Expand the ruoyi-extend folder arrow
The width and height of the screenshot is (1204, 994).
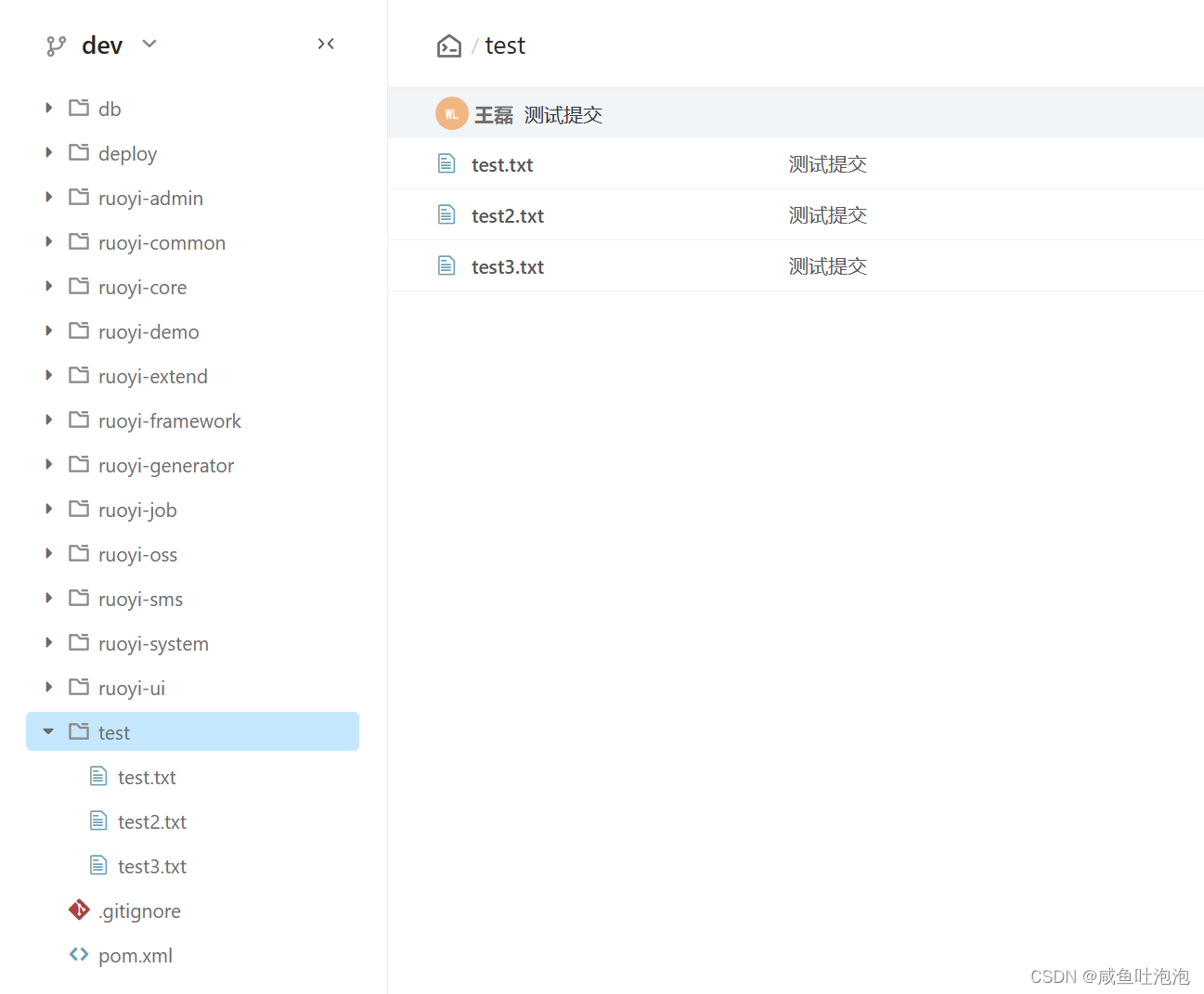(x=49, y=376)
